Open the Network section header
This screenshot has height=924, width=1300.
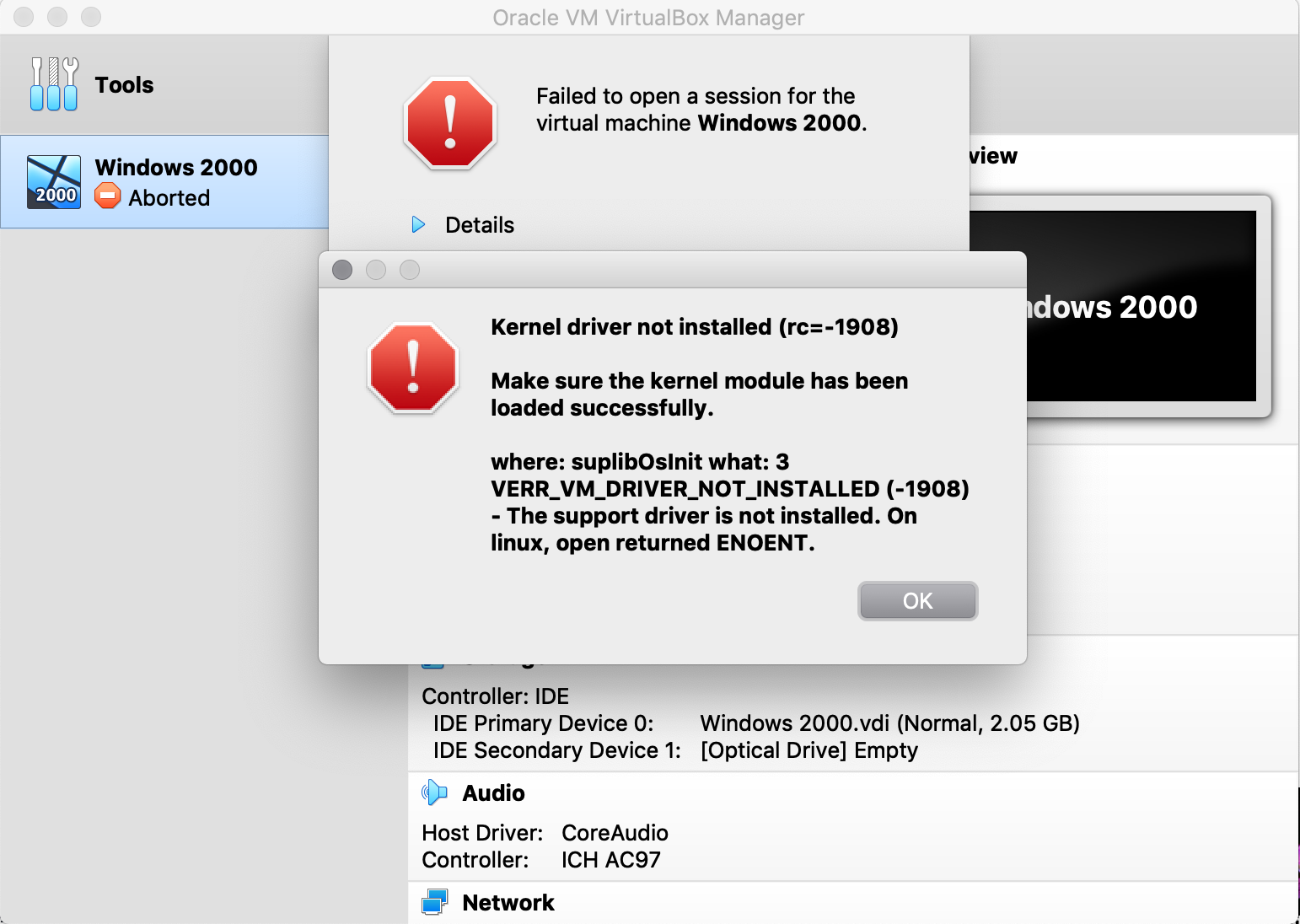tap(508, 903)
